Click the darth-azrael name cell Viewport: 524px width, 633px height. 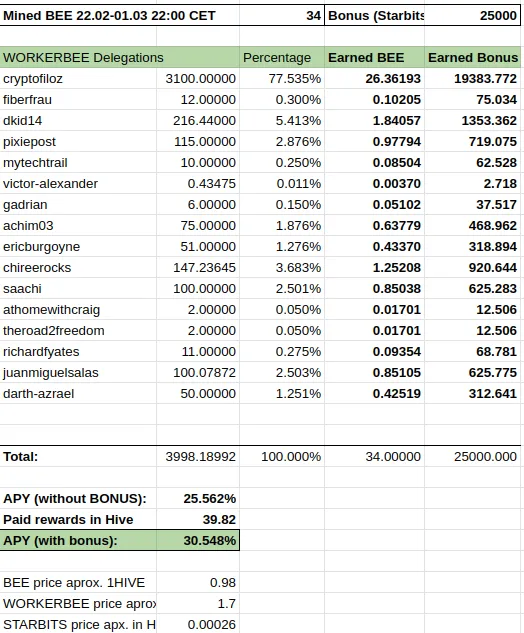coord(78,393)
